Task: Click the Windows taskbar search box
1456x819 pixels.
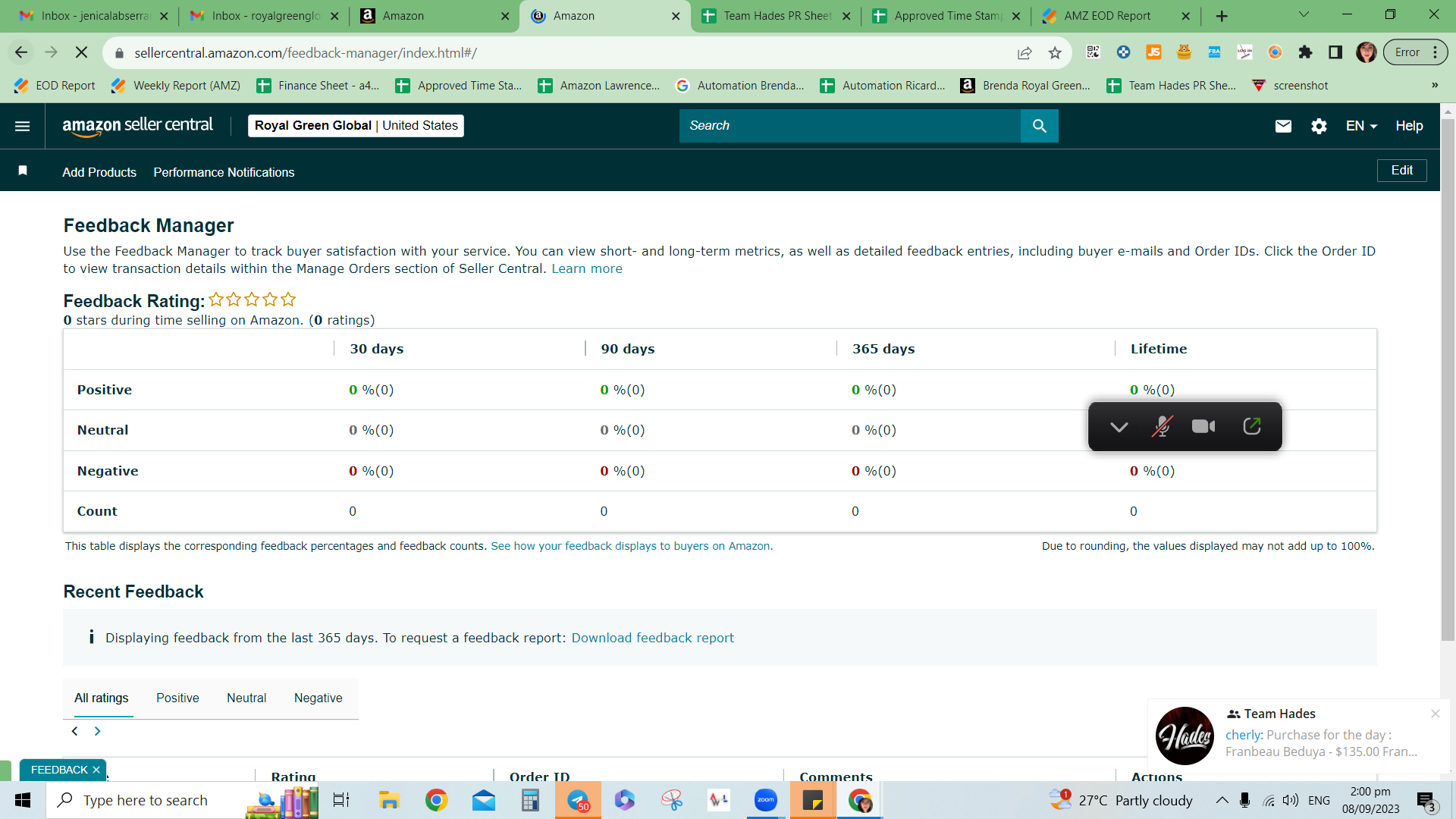Action: coord(144,800)
